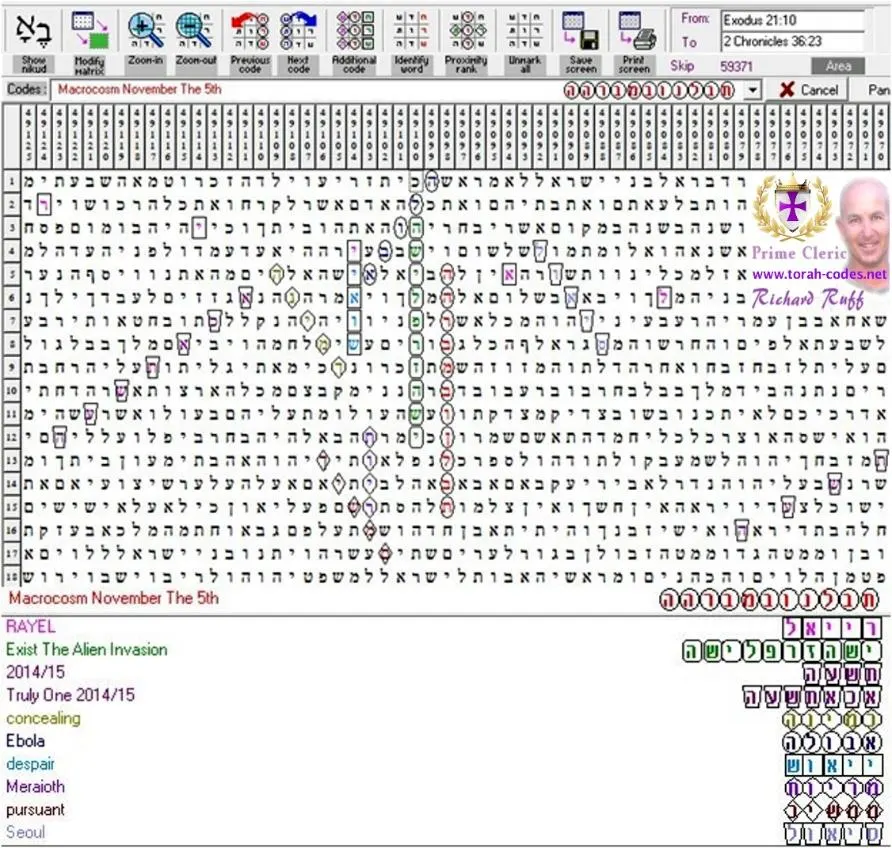The height and width of the screenshot is (848, 892).
Task: Toggle the Show nikud icon
Action: pos(34,42)
